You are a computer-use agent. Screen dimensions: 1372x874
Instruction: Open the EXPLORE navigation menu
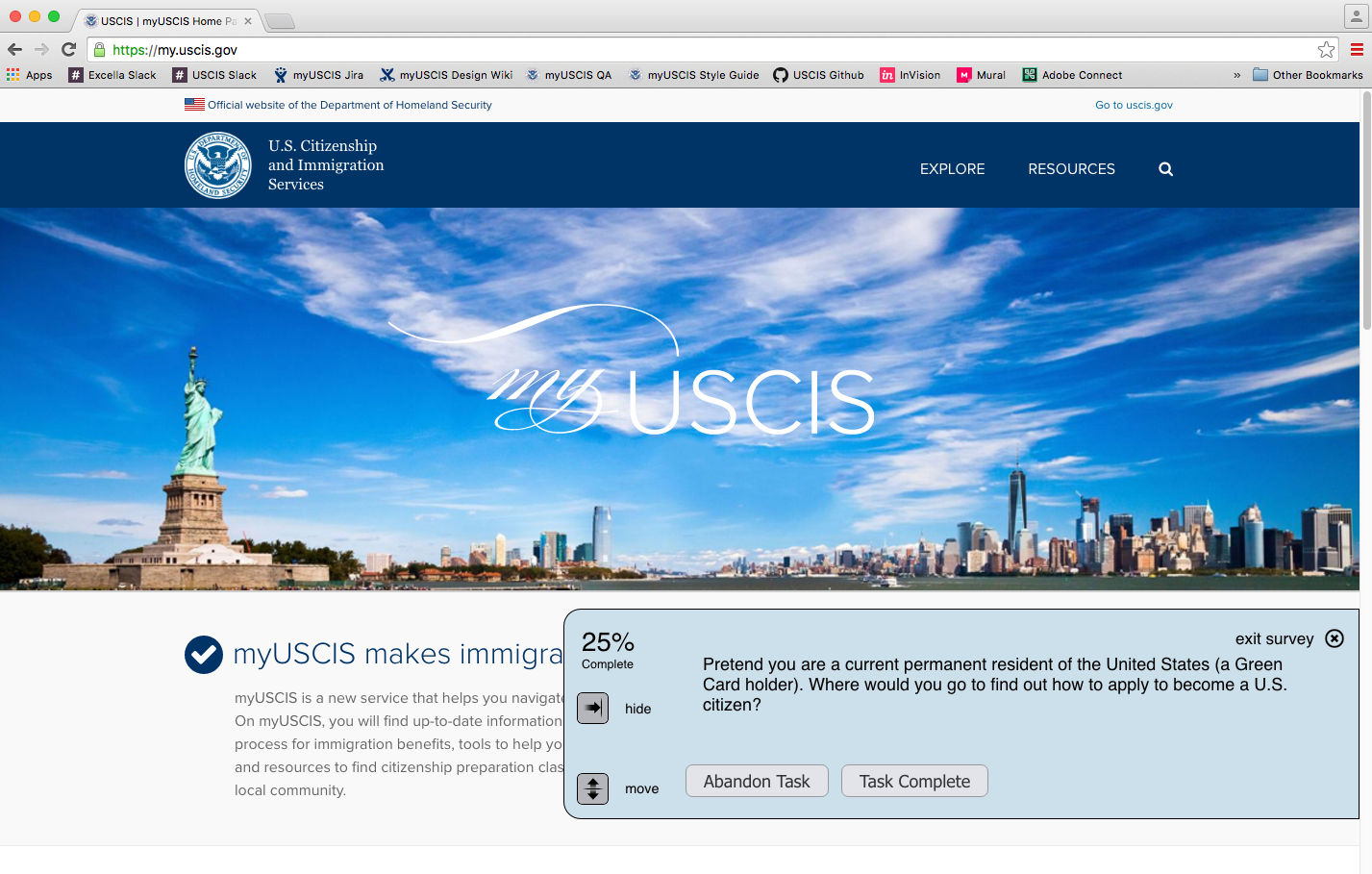click(952, 169)
